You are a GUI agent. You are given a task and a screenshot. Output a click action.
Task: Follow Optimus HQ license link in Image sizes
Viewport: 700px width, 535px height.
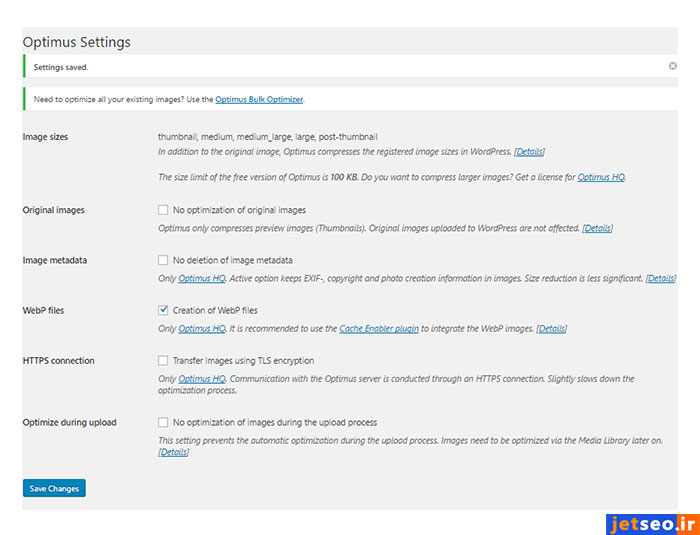601,177
